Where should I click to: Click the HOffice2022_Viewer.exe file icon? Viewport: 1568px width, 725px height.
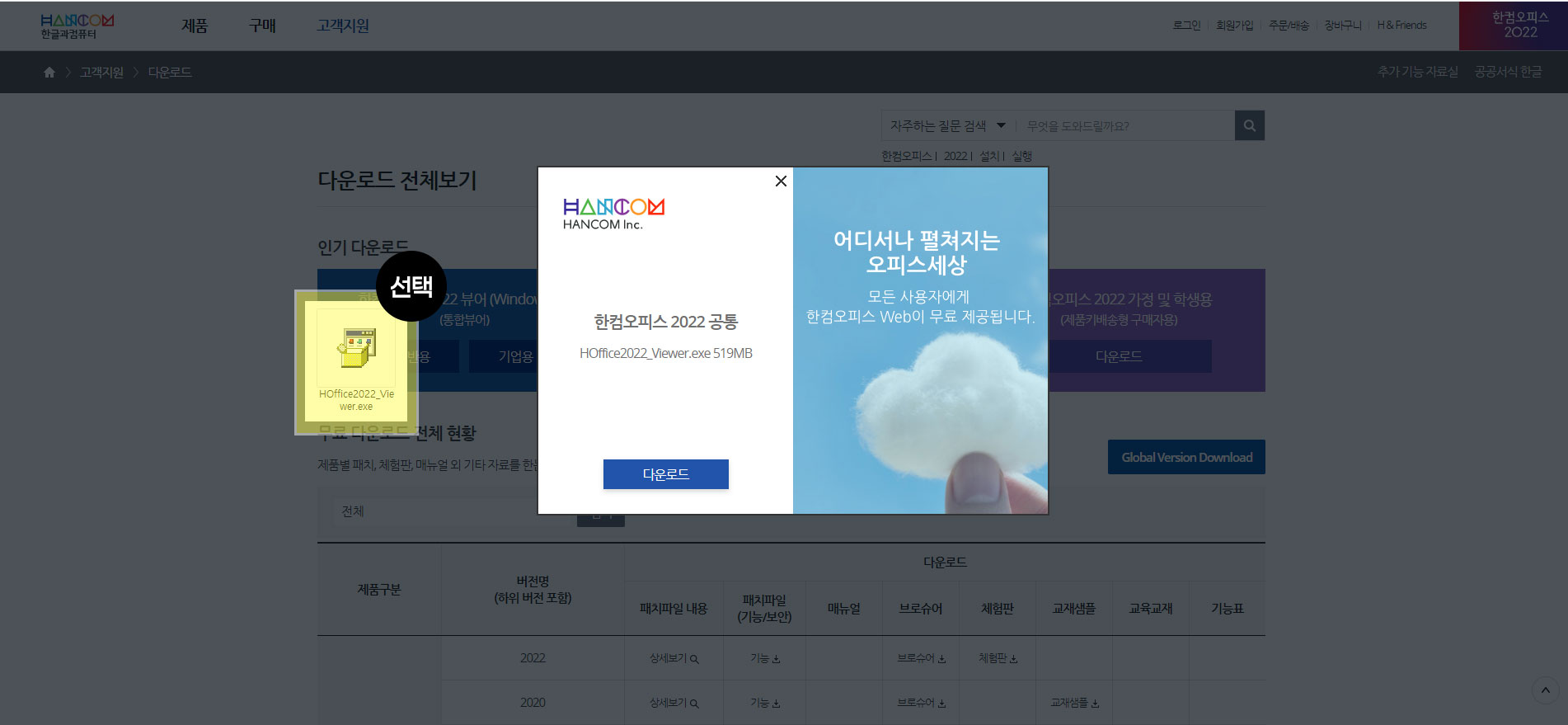tap(356, 361)
